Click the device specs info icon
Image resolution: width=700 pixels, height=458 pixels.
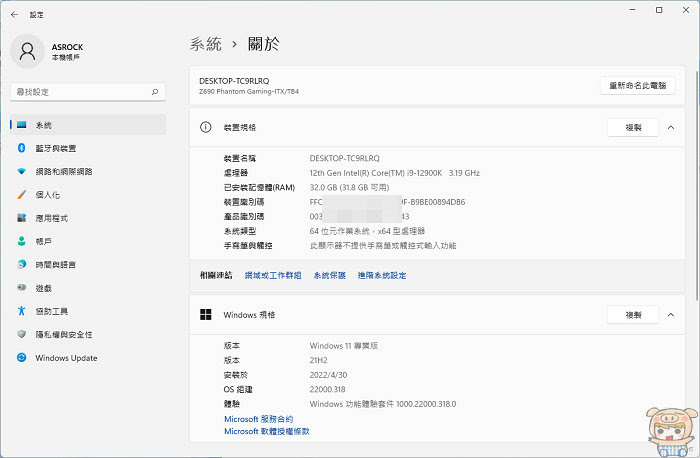coord(205,127)
